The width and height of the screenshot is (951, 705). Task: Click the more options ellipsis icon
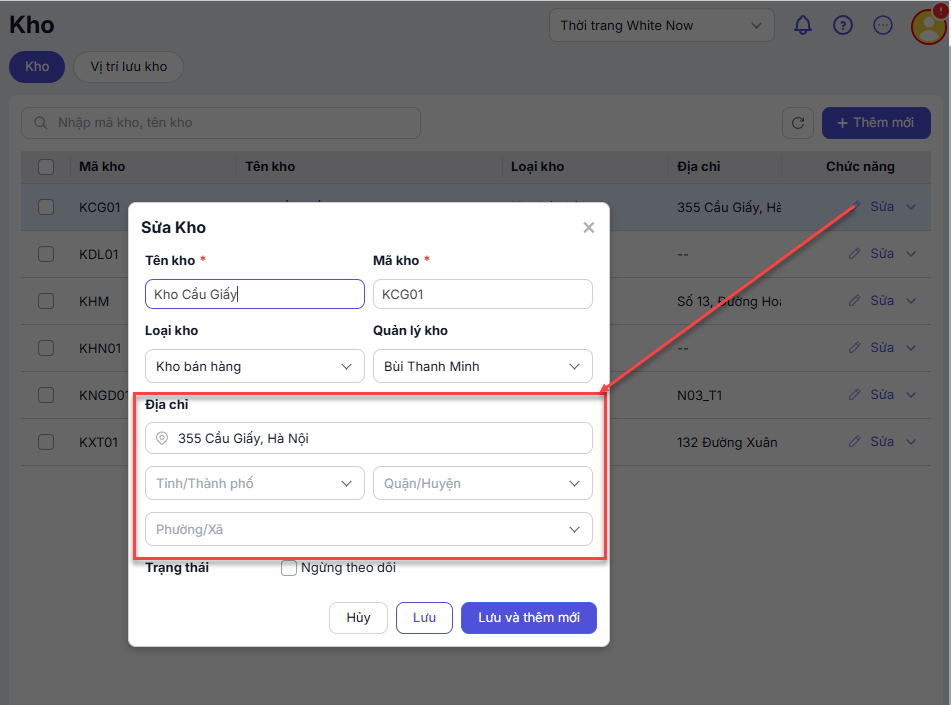(883, 26)
